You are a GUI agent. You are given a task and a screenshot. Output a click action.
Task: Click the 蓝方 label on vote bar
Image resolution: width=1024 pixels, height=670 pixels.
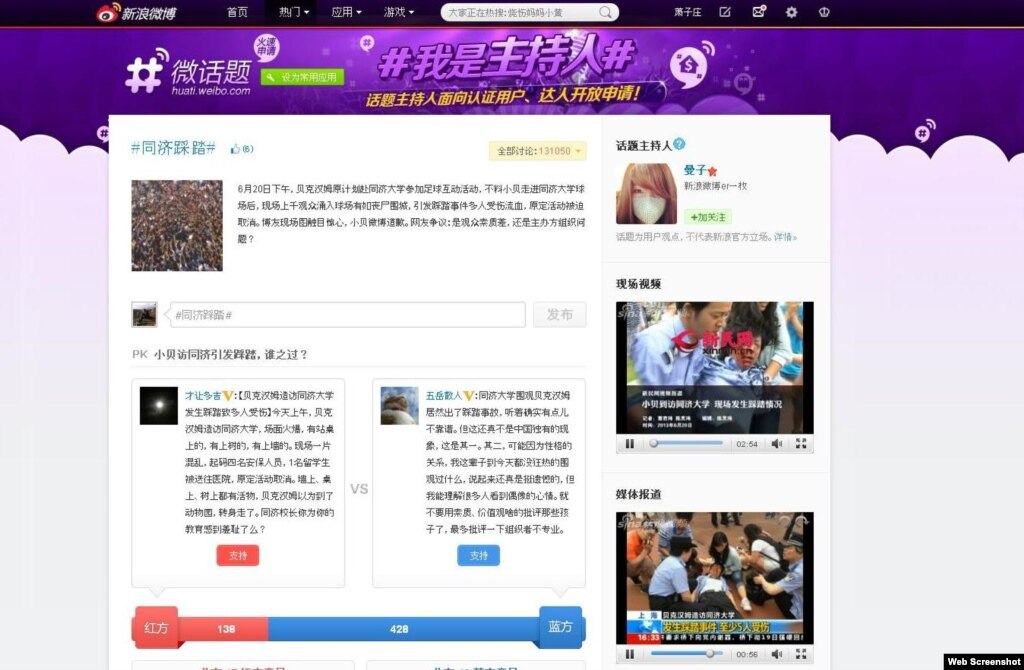click(560, 627)
